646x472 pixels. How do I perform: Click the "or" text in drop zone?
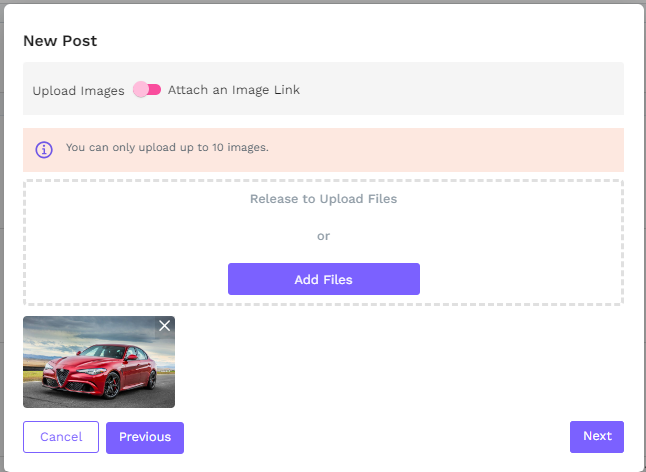click(x=323, y=236)
